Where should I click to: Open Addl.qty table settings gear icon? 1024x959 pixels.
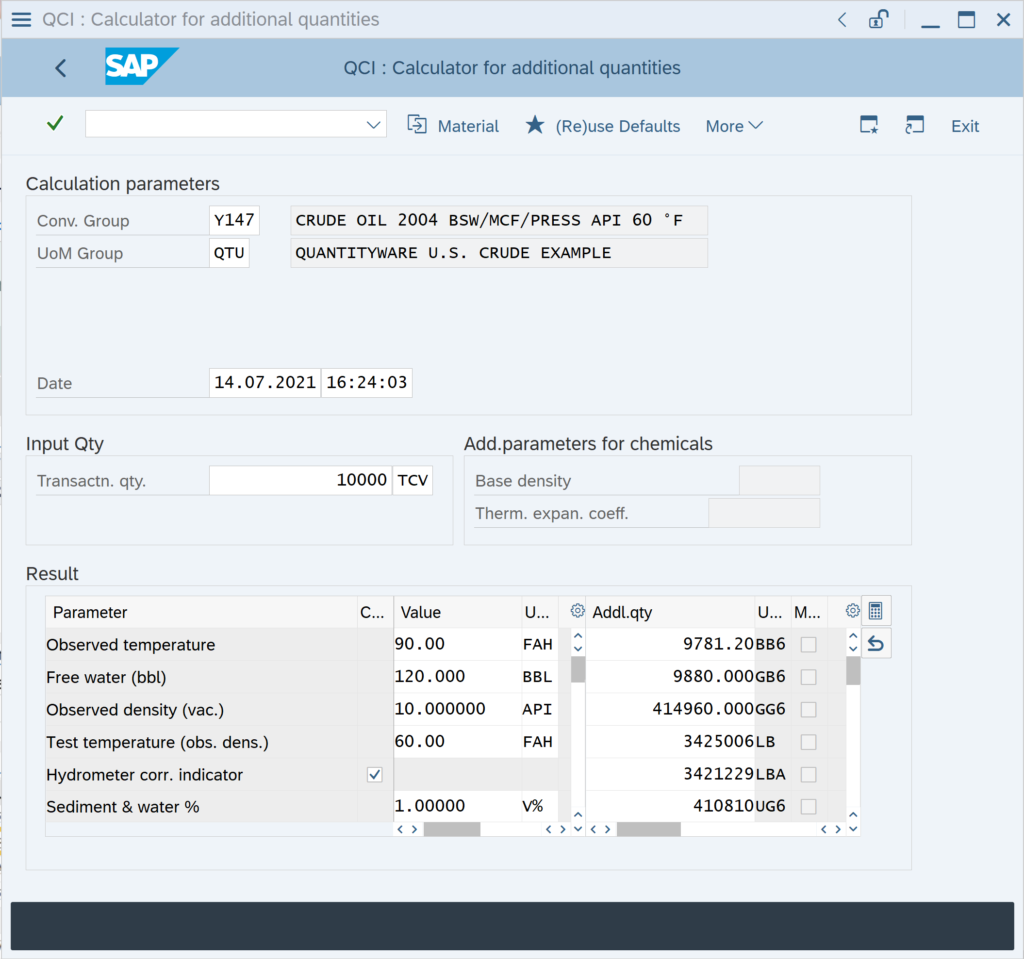(x=852, y=611)
